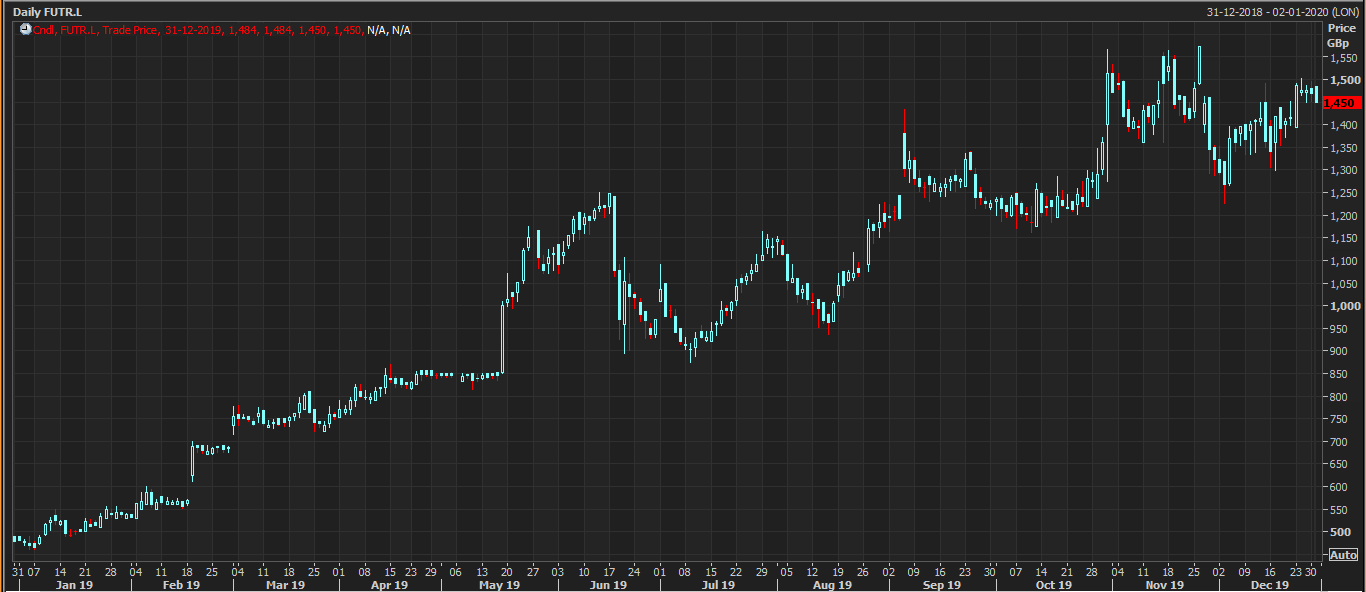Click the Auto scale button
The width and height of the screenshot is (1366, 592).
coord(1344,555)
